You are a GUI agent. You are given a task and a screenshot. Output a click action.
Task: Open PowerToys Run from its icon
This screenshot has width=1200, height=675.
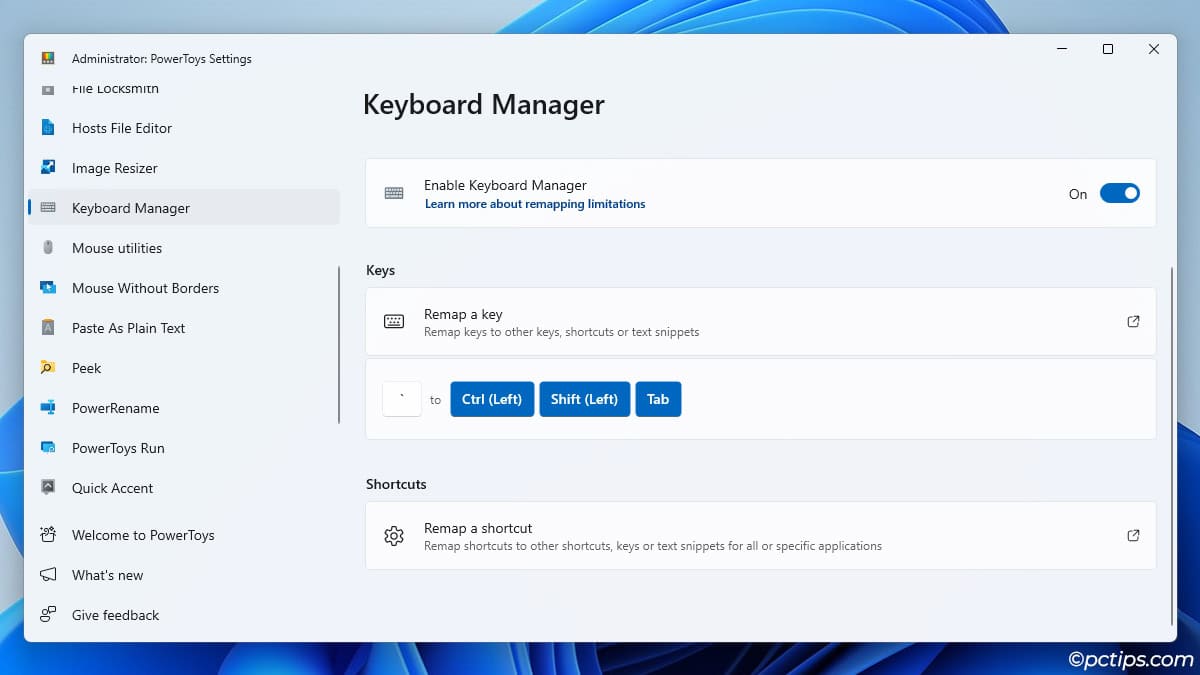[x=48, y=448]
